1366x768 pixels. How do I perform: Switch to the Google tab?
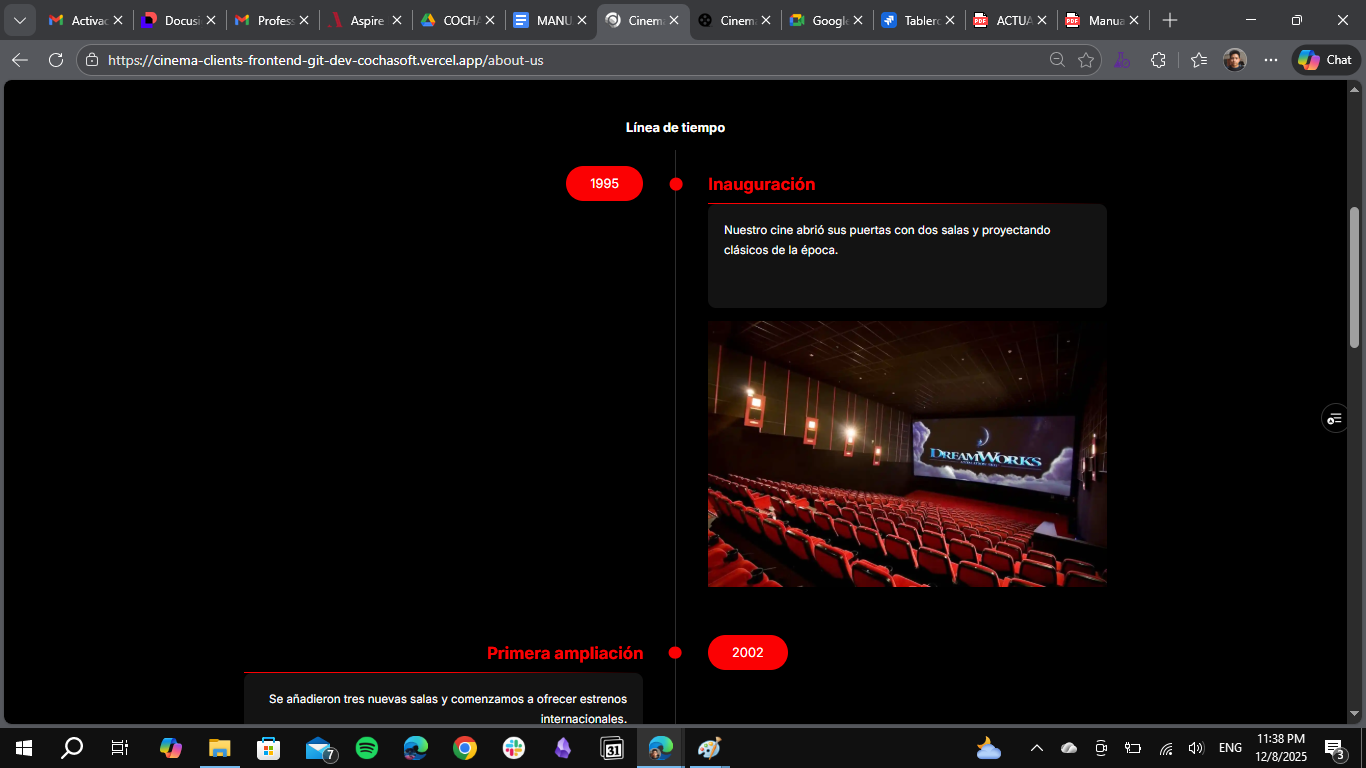pyautogui.click(x=826, y=19)
